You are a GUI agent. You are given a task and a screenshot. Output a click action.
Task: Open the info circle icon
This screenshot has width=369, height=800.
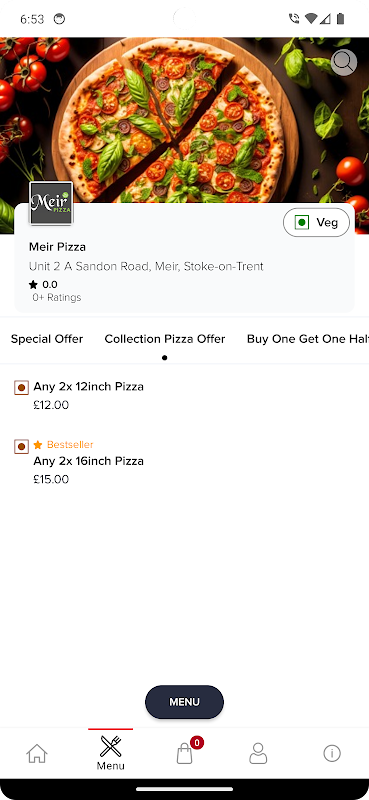tap(332, 753)
